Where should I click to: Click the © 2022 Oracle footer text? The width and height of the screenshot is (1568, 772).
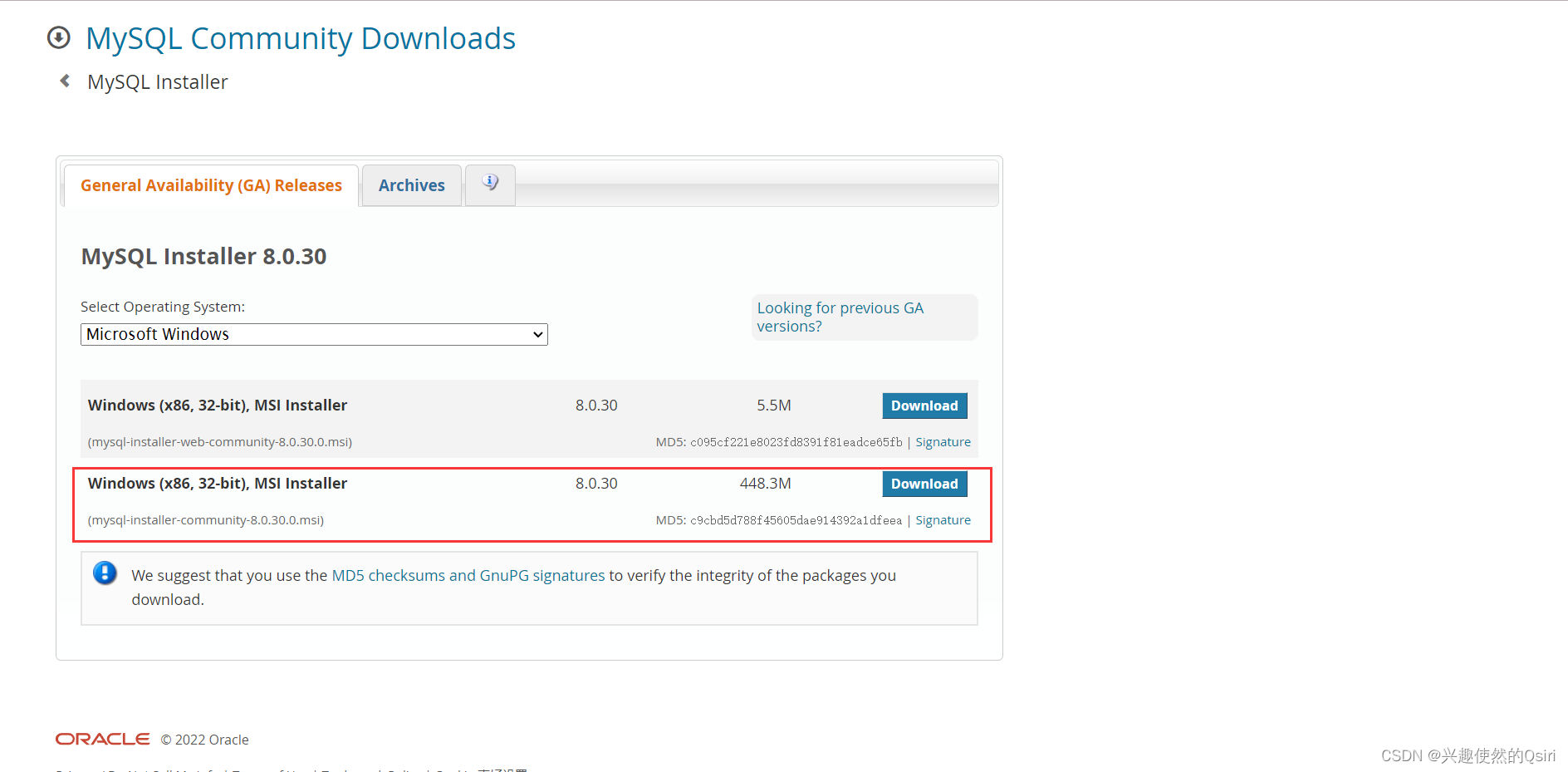coord(204,740)
